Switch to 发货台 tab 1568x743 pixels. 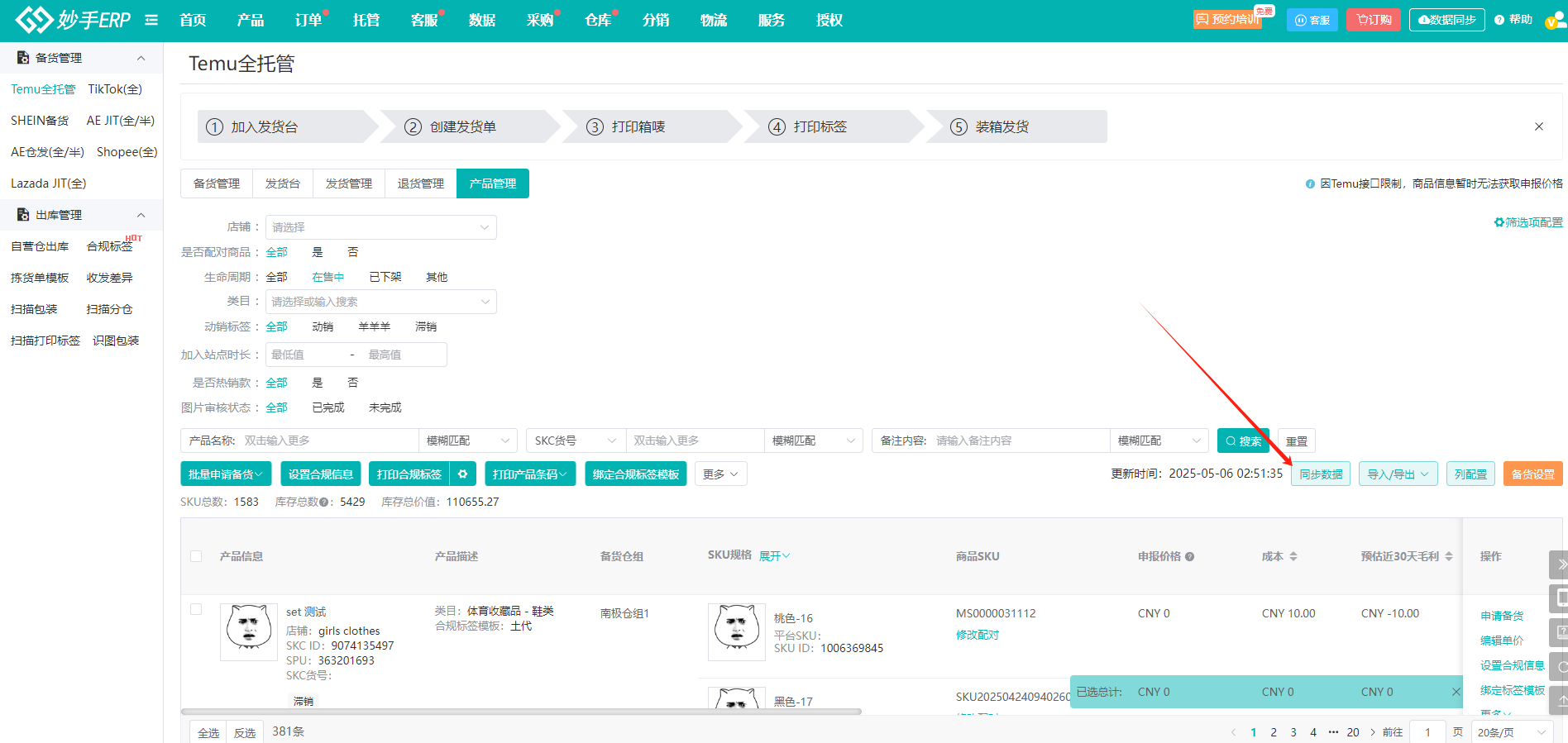click(283, 183)
